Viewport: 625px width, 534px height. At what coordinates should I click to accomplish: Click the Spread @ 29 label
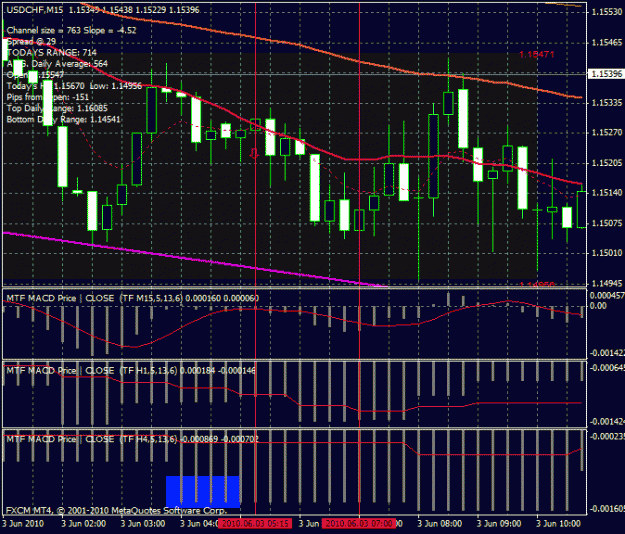[x=31, y=41]
